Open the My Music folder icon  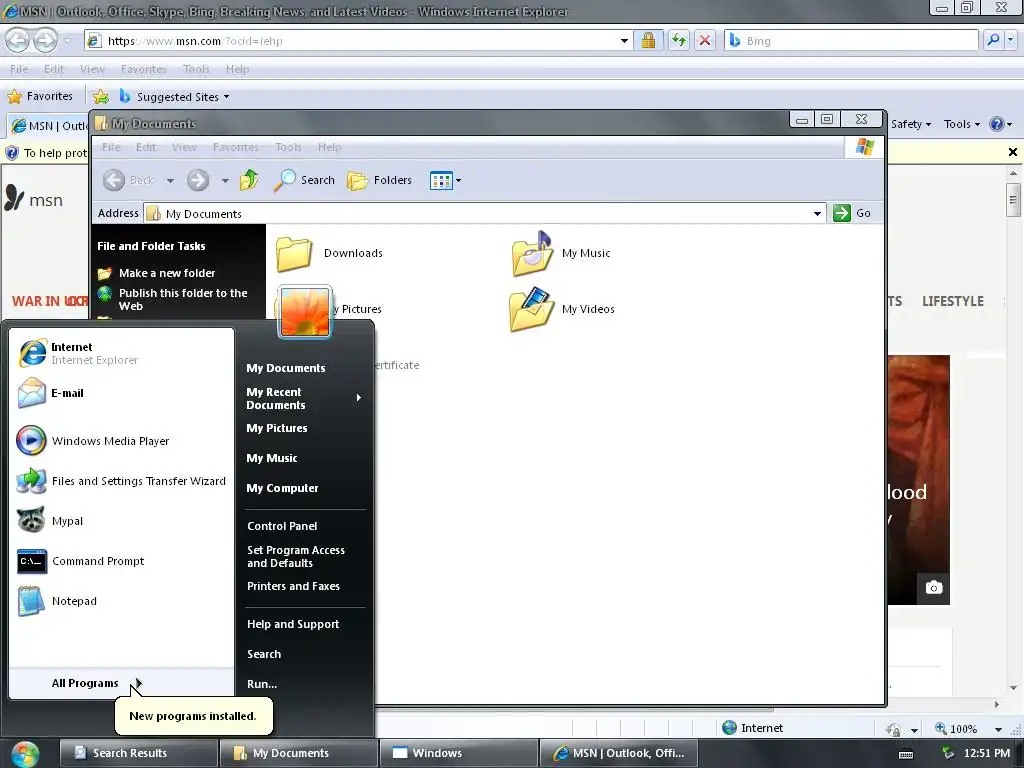click(x=532, y=253)
